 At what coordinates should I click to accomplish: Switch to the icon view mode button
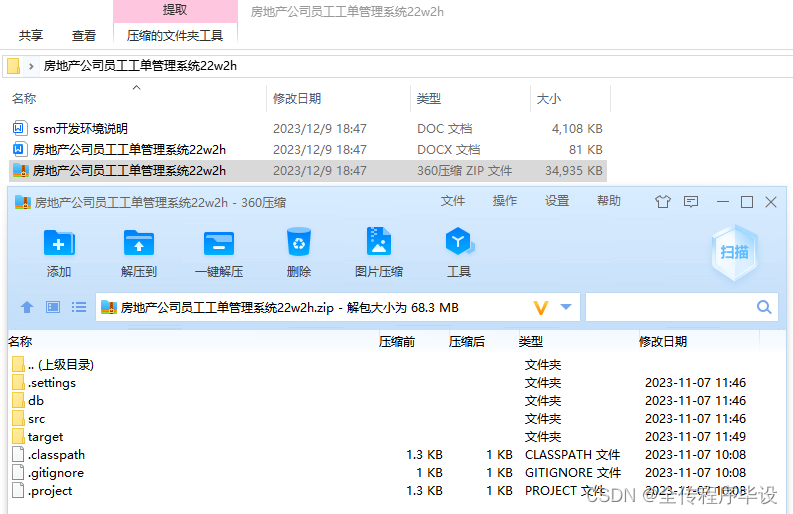[53, 307]
